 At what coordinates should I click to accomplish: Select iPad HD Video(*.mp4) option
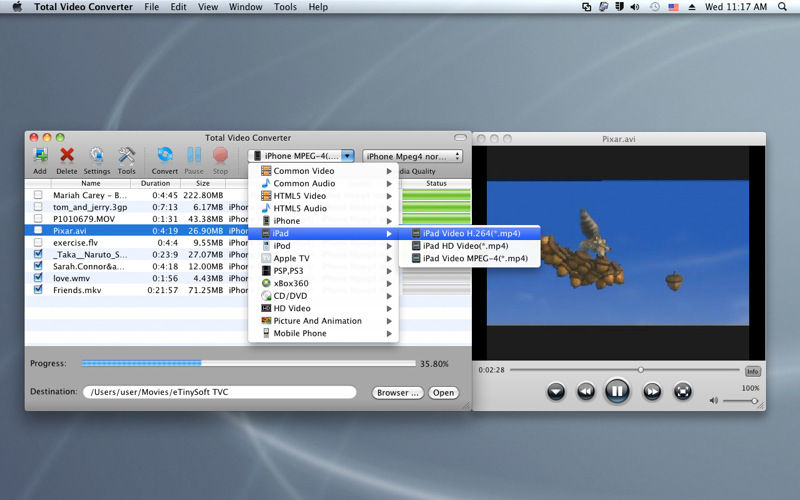[465, 246]
